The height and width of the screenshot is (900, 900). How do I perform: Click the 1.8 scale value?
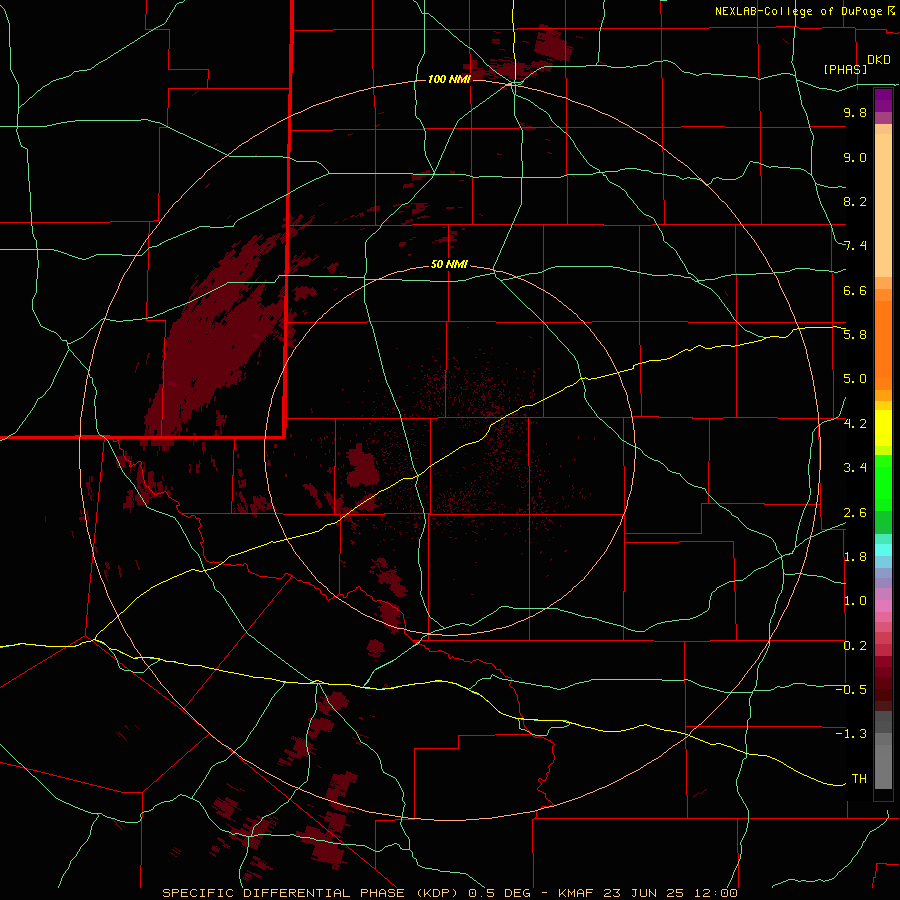click(855, 557)
